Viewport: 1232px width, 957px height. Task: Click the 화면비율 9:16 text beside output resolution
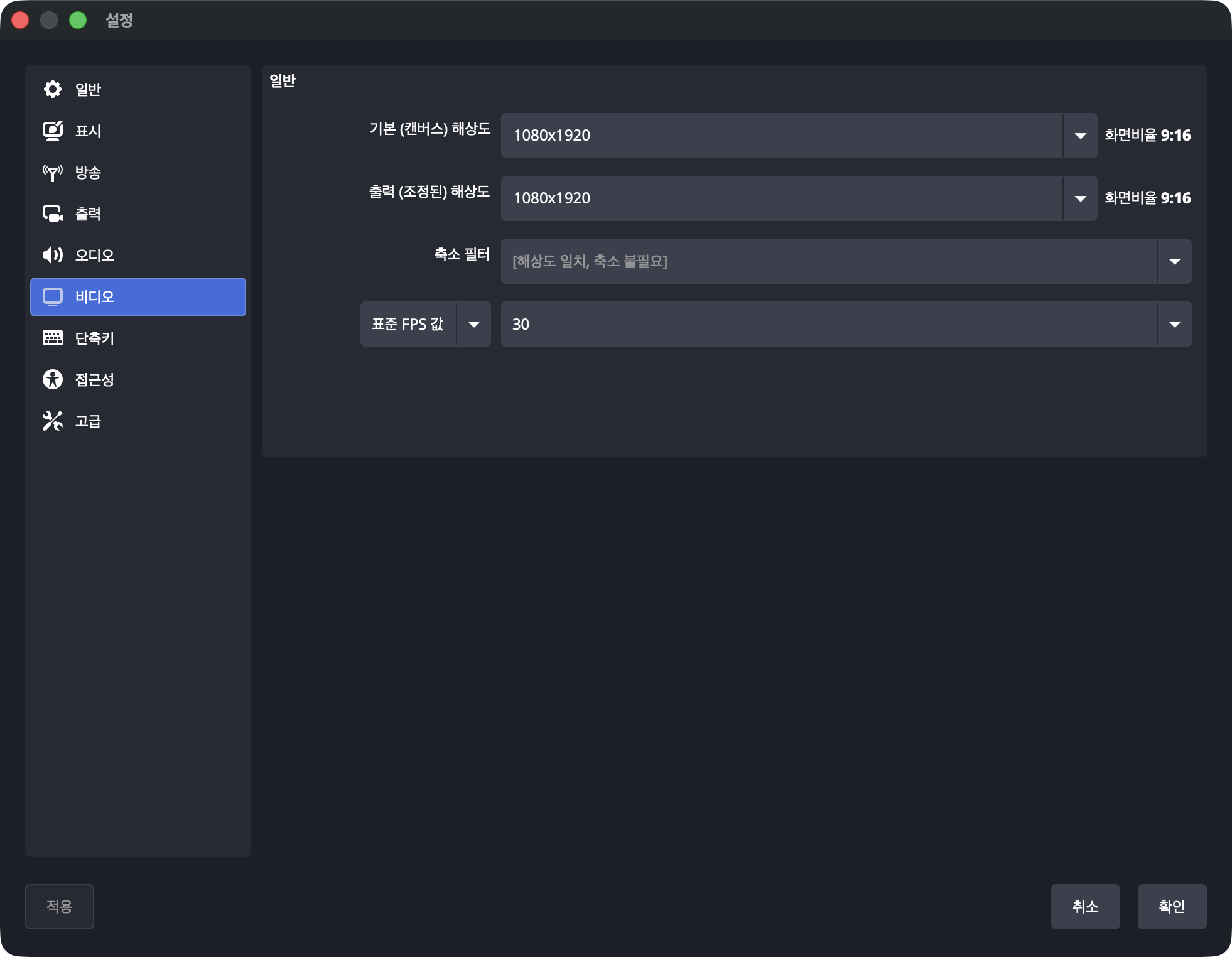[x=1148, y=198]
